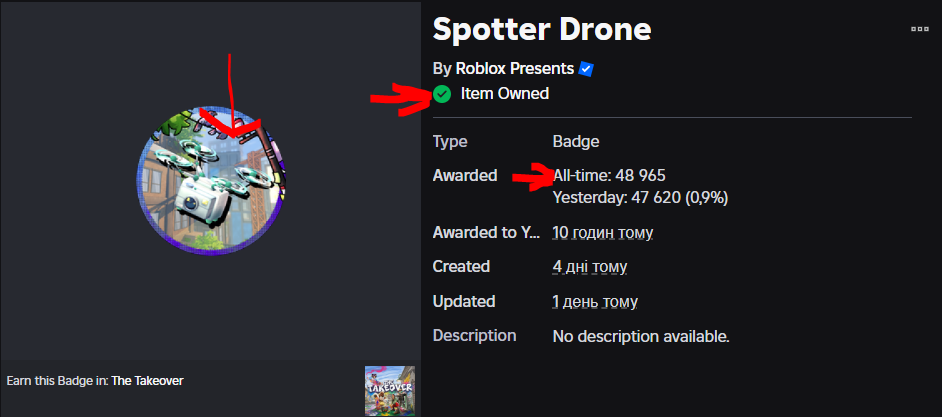Click the green Item Owned checkmark

point(442,94)
